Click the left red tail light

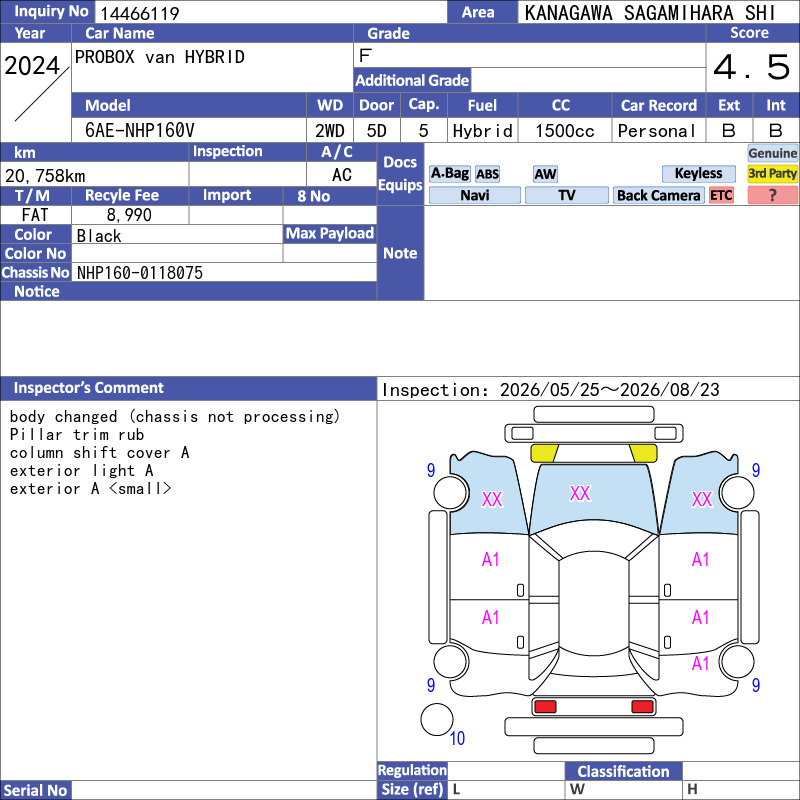click(x=544, y=707)
